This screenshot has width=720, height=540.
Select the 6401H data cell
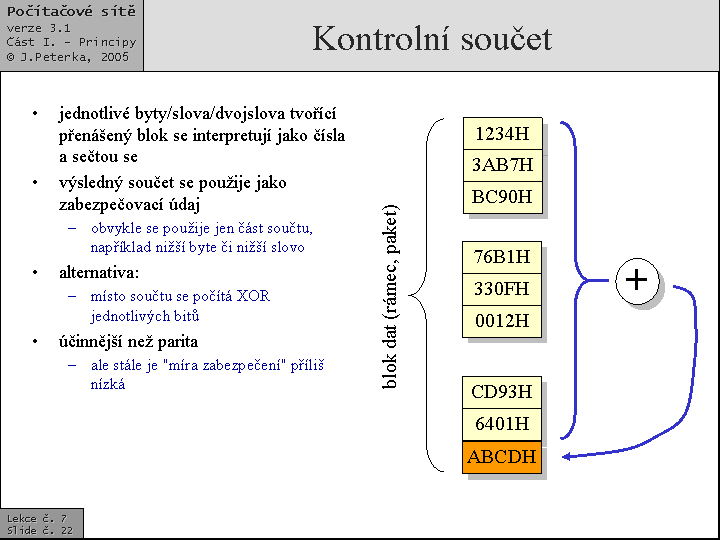pos(502,424)
